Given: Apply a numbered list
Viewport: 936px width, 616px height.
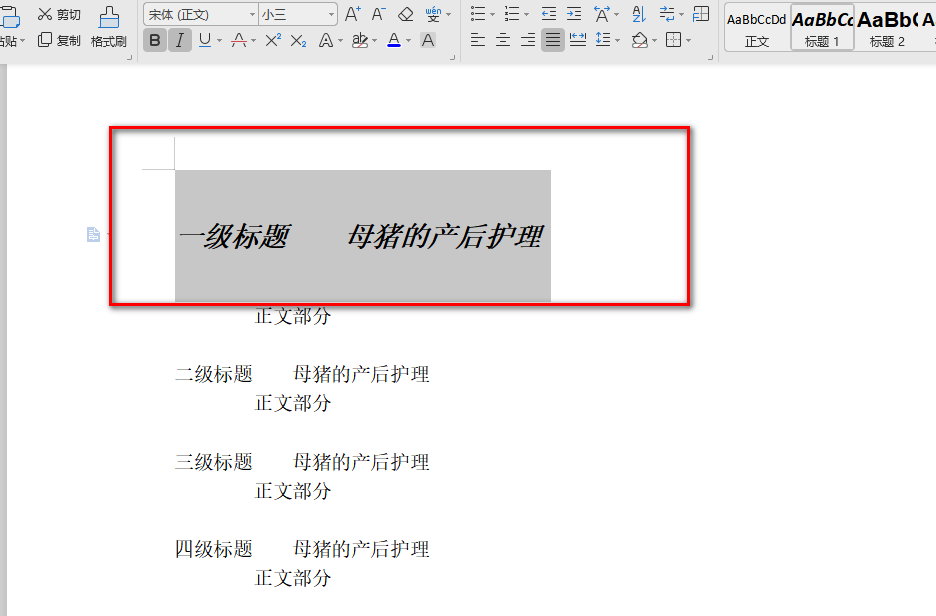Looking at the screenshot, I should (512, 14).
